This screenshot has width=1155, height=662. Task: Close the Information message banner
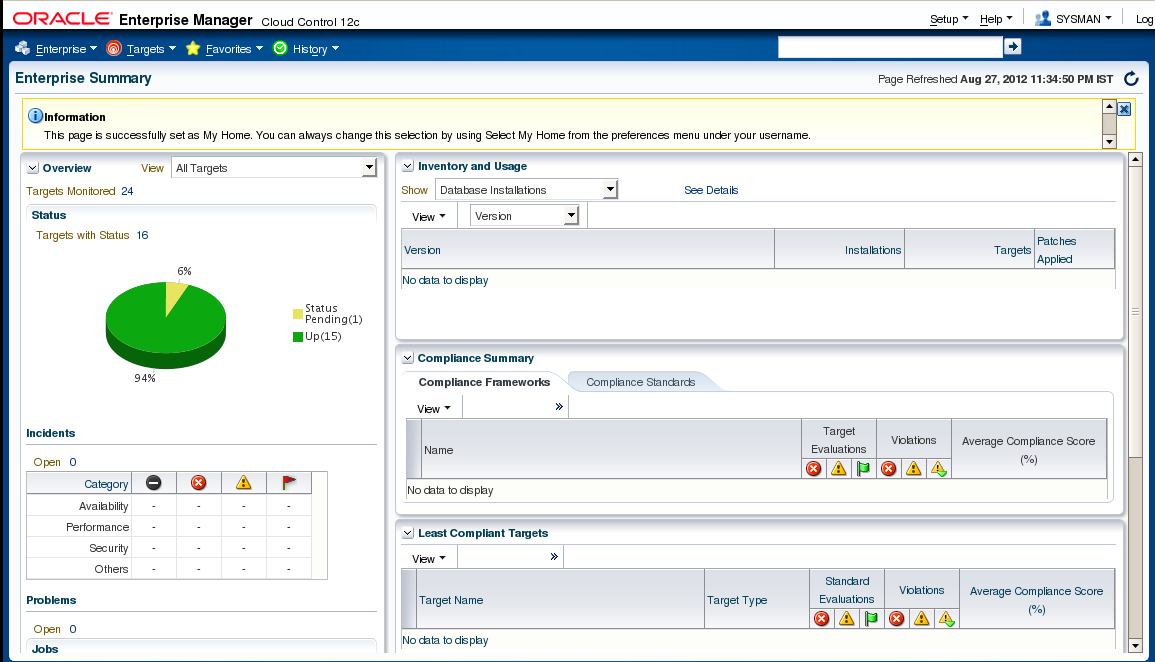click(x=1124, y=109)
